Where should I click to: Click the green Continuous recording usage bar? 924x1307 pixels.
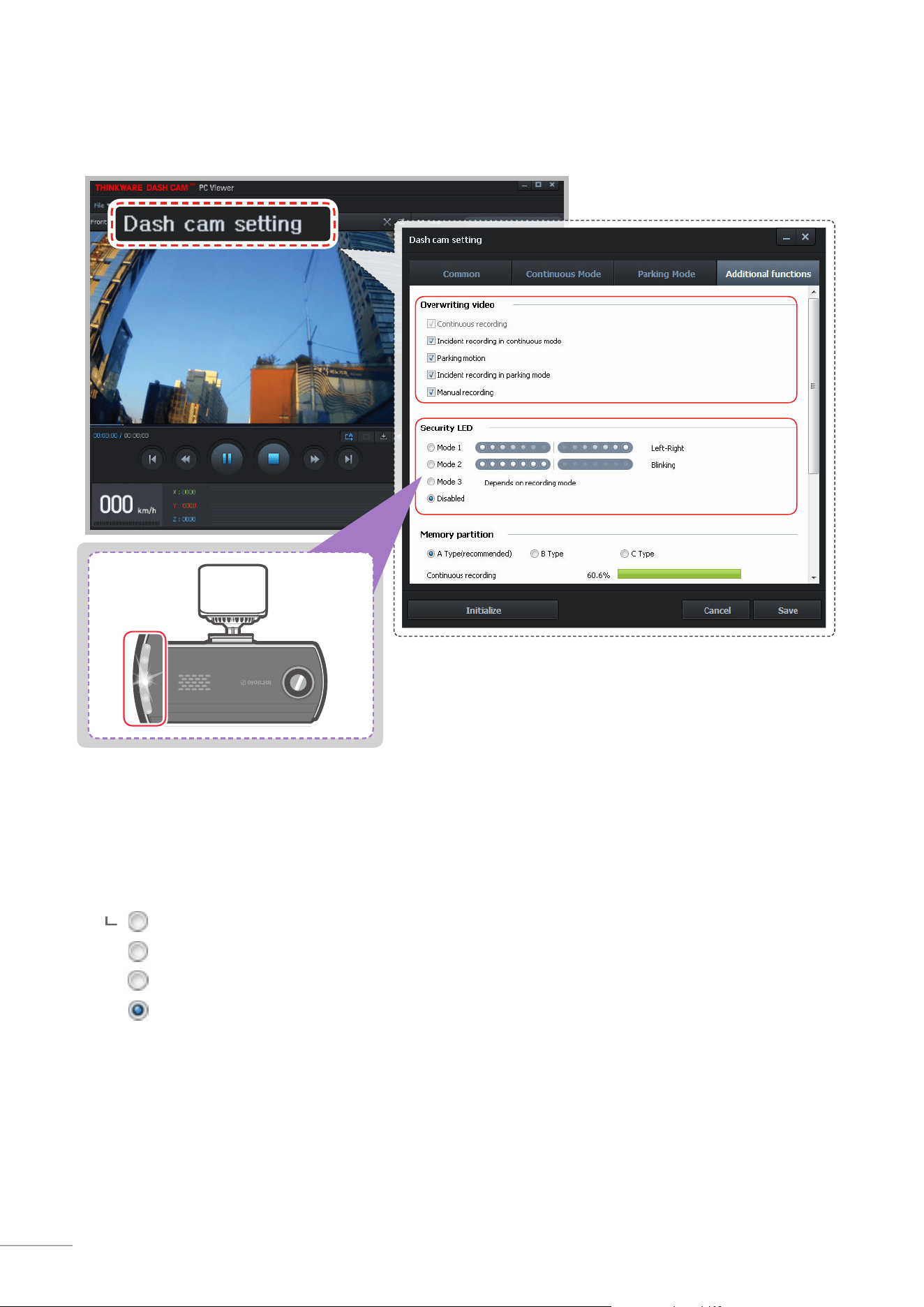(679, 574)
